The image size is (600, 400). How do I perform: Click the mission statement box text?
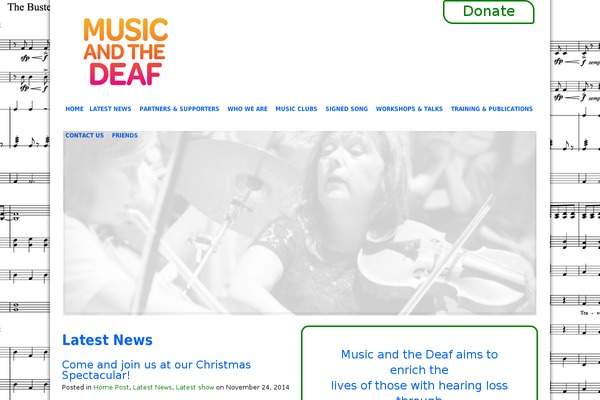coord(419,374)
